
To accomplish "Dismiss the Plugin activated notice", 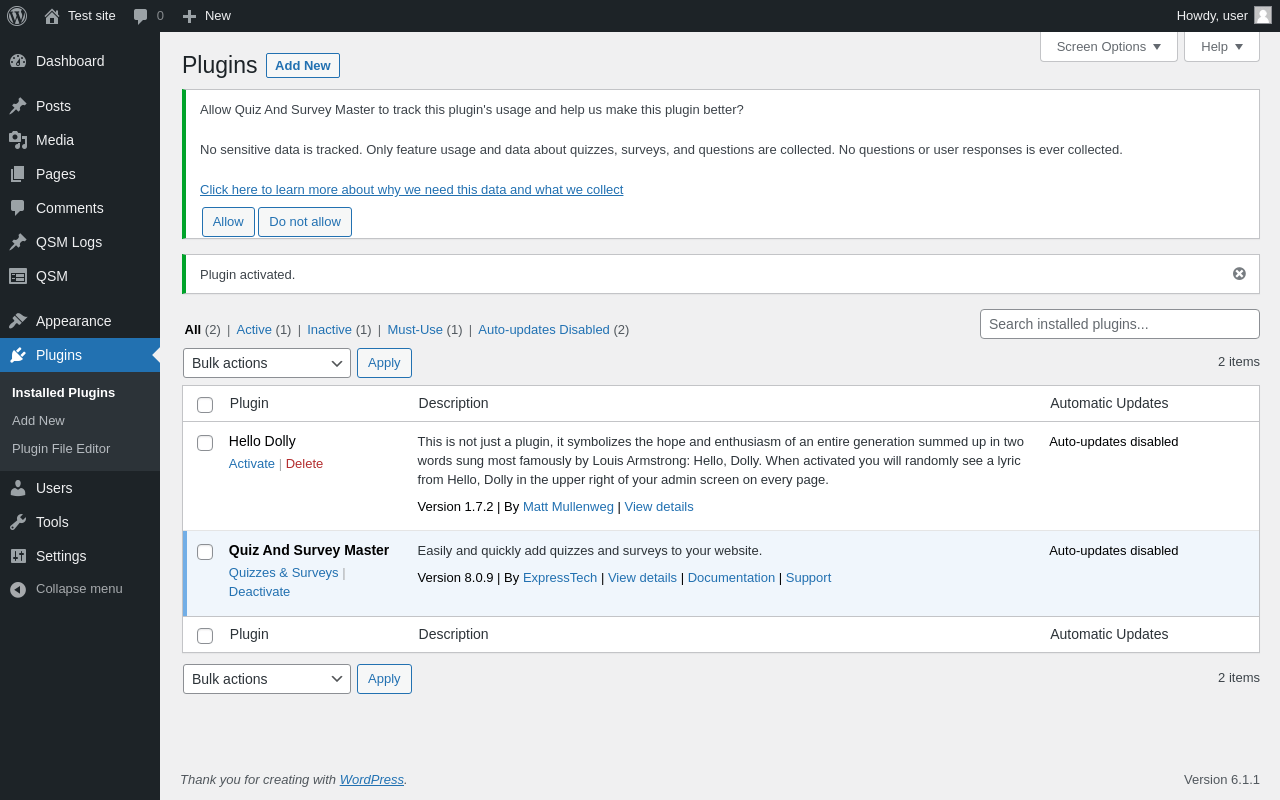I will (1239, 274).
